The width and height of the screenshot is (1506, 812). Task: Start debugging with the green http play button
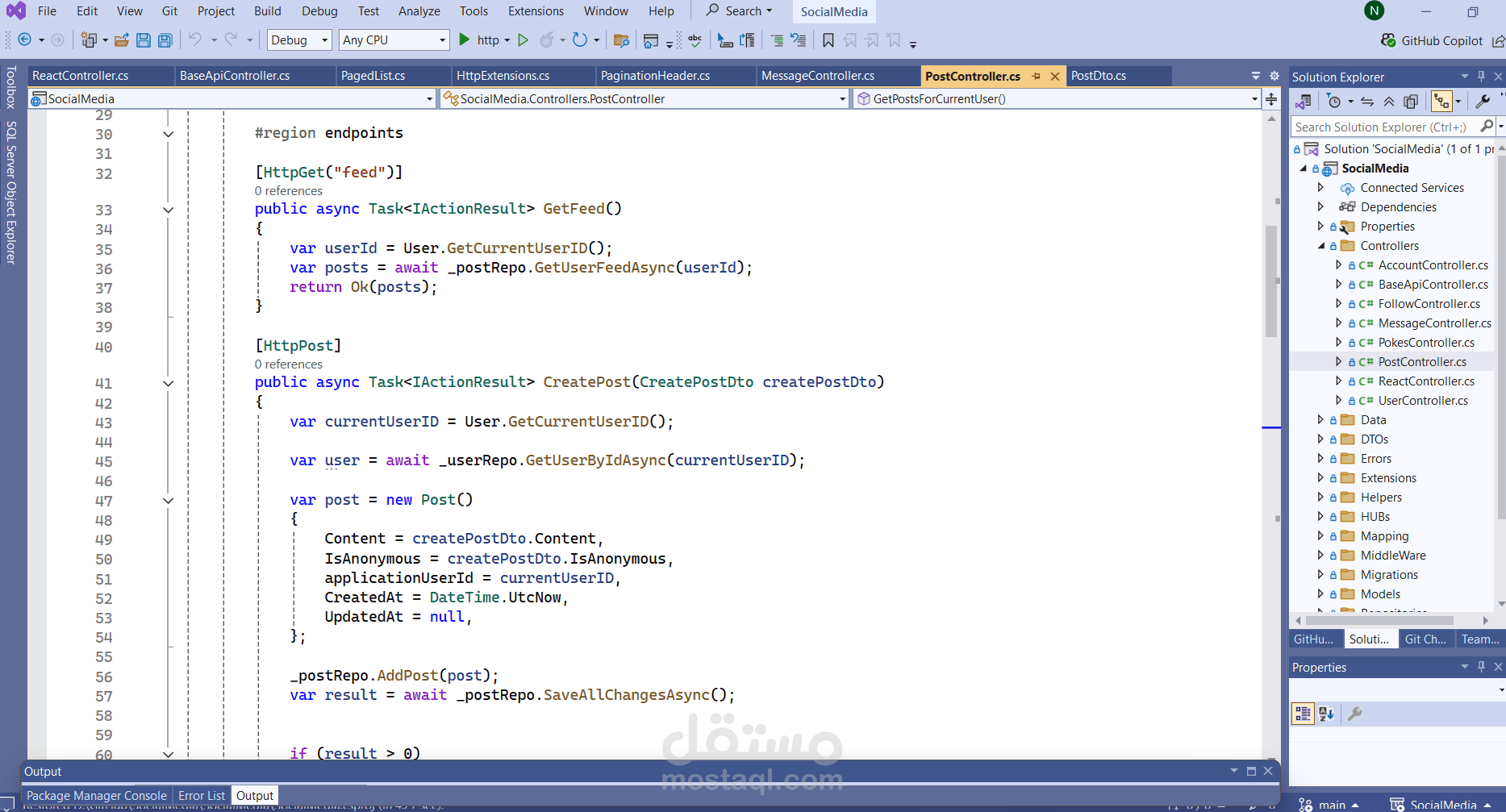(x=465, y=40)
